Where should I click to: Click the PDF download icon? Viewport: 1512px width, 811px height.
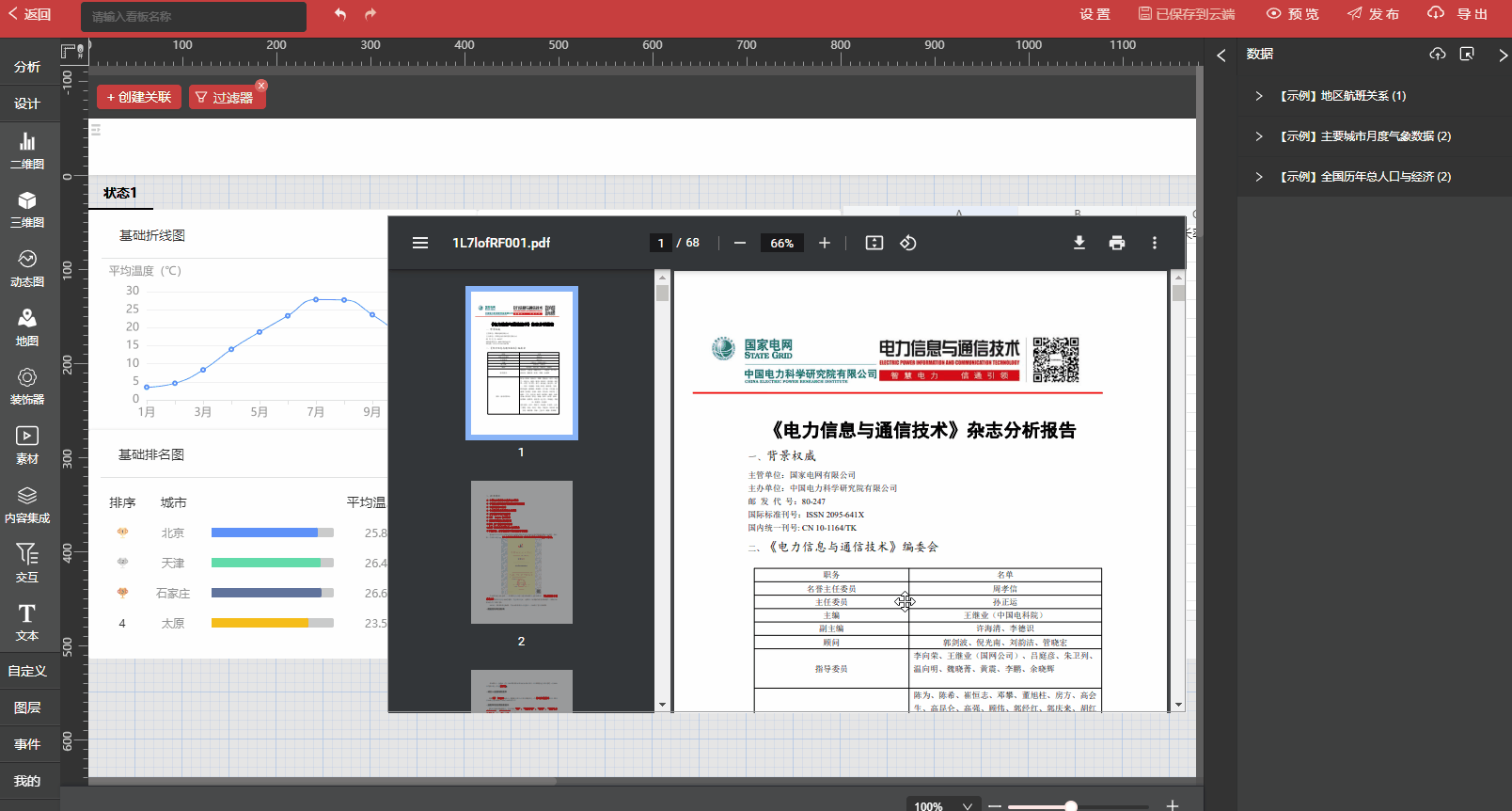coord(1079,243)
